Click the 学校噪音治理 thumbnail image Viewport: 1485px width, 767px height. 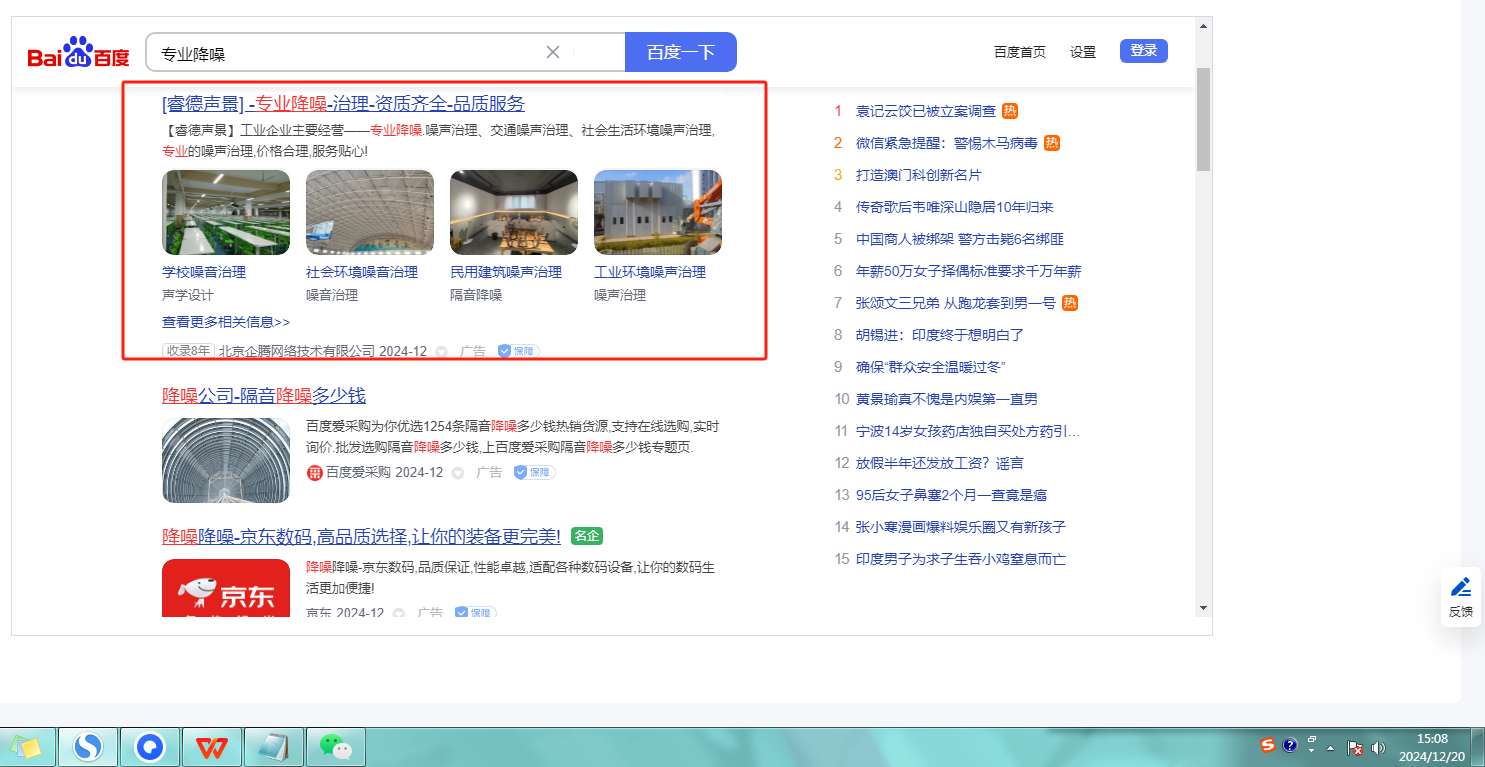[x=226, y=212]
